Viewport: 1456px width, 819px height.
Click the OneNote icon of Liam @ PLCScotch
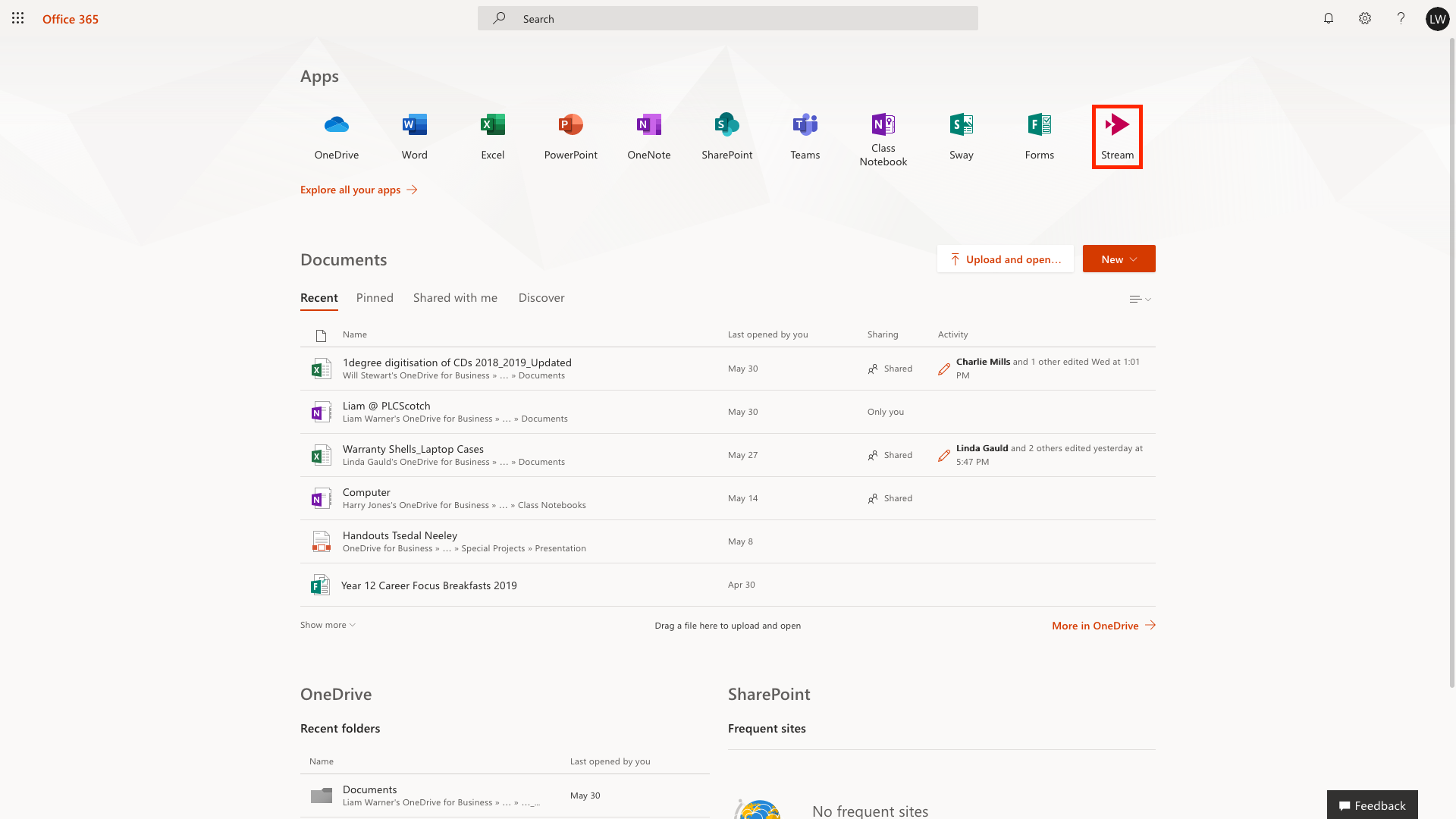point(321,412)
